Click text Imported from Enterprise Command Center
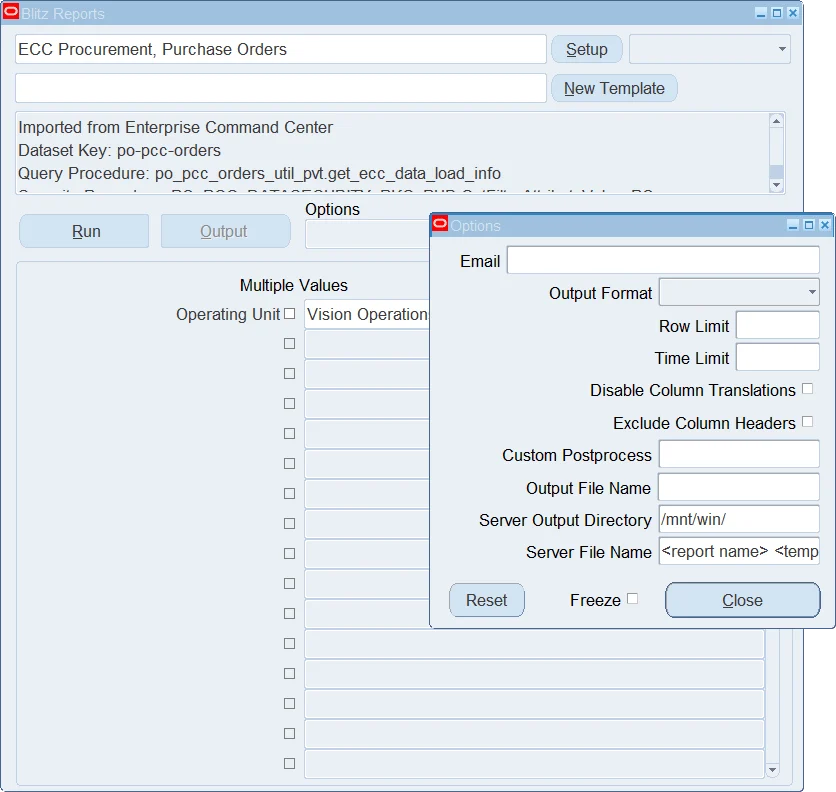The image size is (836, 792). (175, 127)
